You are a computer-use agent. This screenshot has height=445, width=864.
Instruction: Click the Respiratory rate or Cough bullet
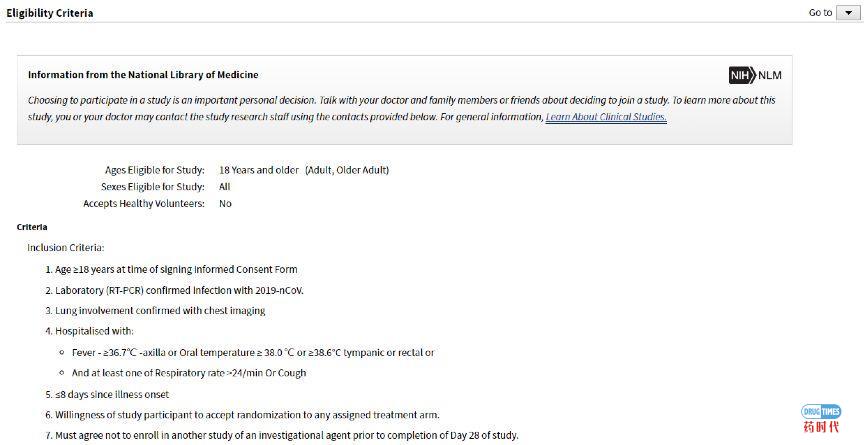point(189,373)
